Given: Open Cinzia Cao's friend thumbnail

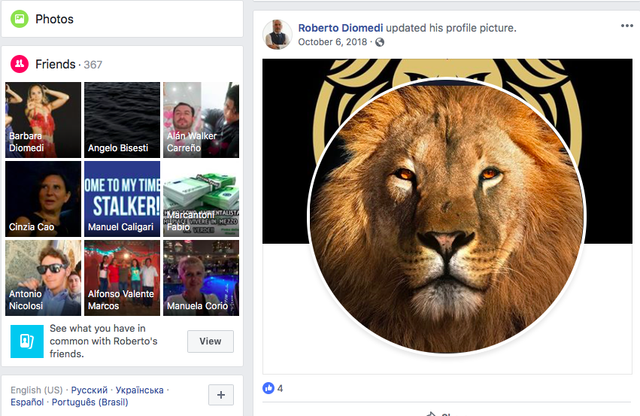Looking at the screenshot, I should point(43,199).
